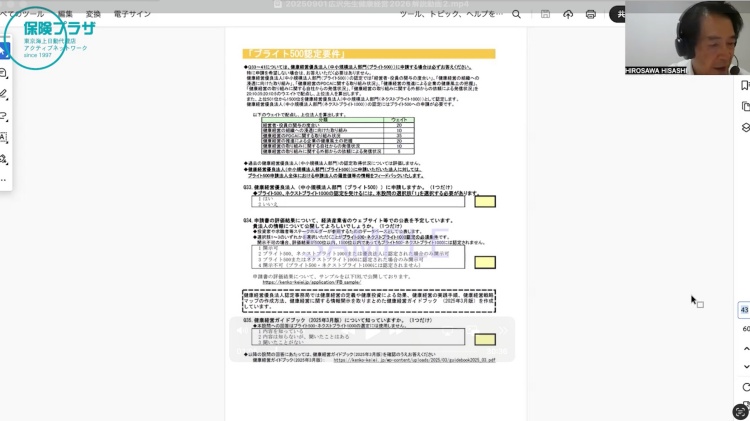Select the freehand draw tool
Viewport: 750px width, 421px height.
tap(3, 116)
